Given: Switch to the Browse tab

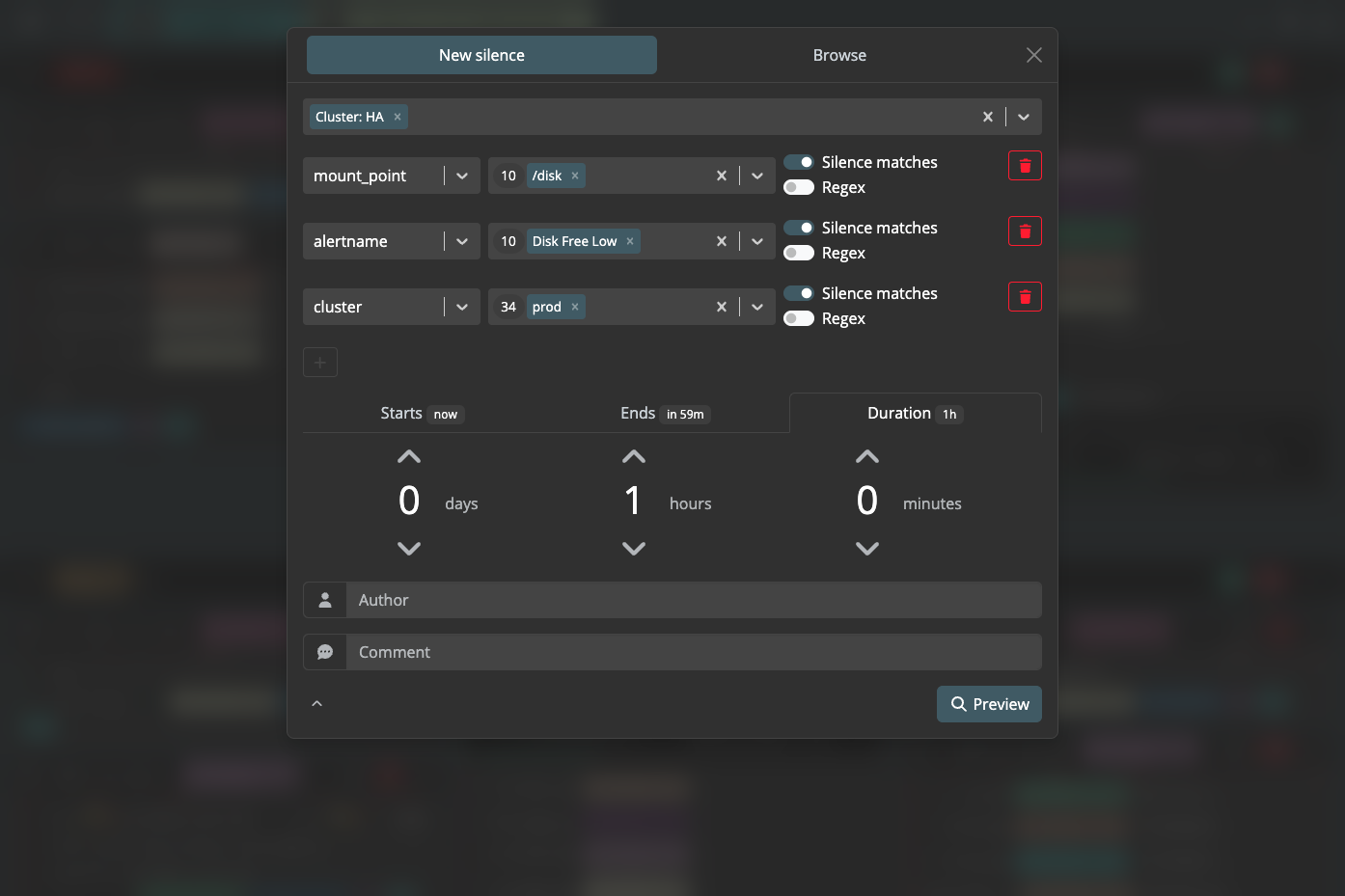Looking at the screenshot, I should pos(839,55).
